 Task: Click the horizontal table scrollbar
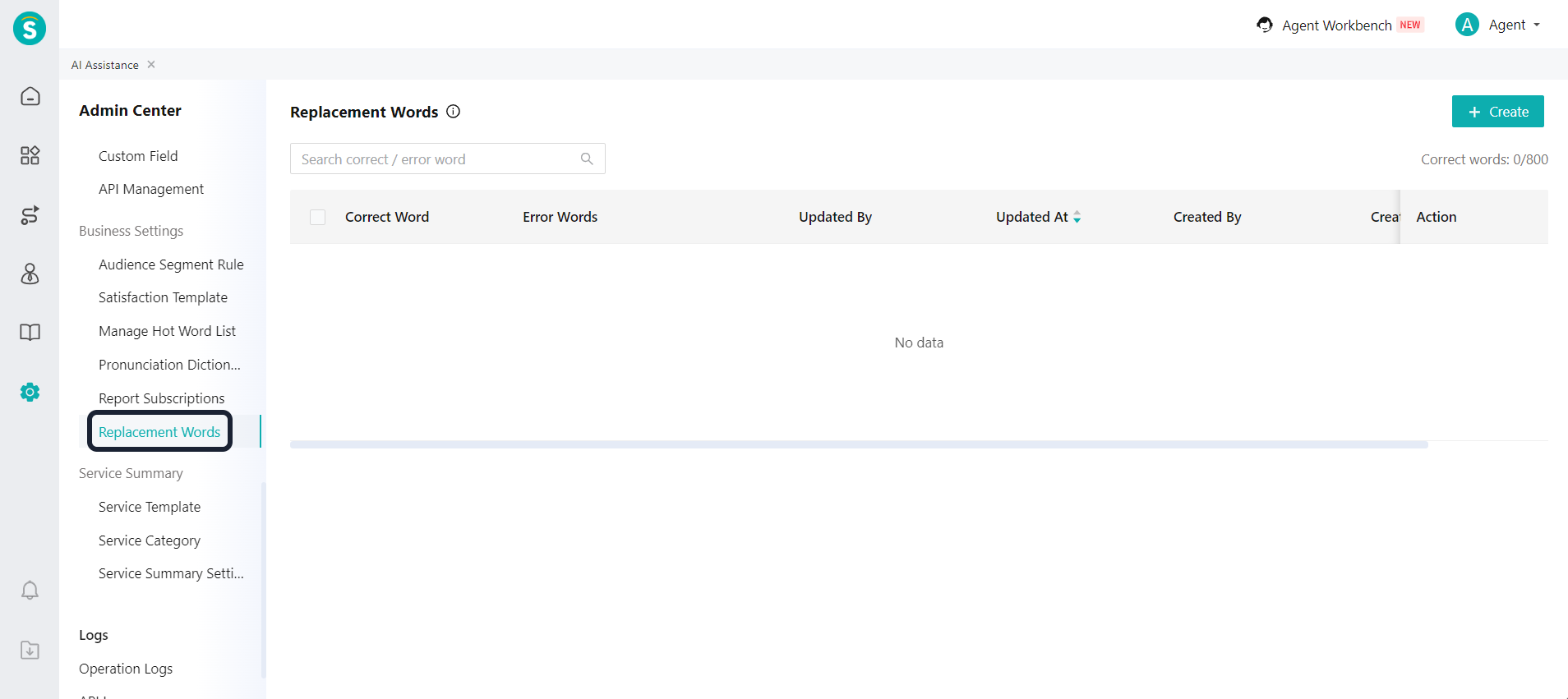(x=859, y=444)
